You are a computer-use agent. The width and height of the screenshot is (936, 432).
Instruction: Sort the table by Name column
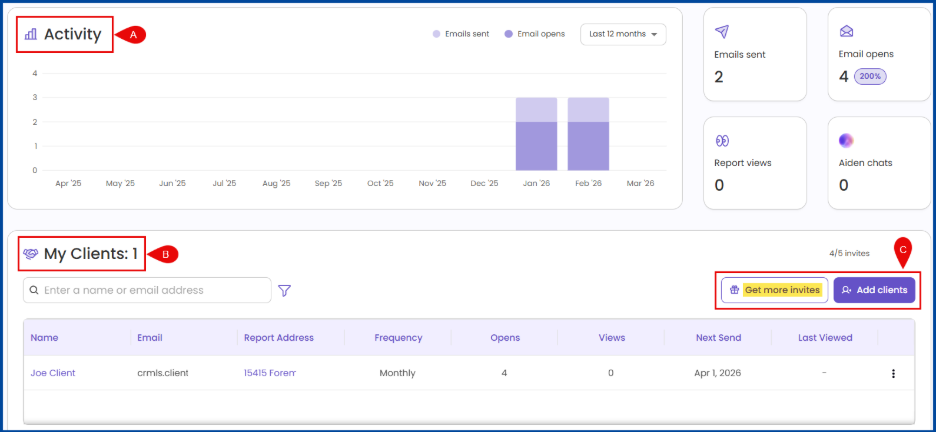(x=44, y=338)
